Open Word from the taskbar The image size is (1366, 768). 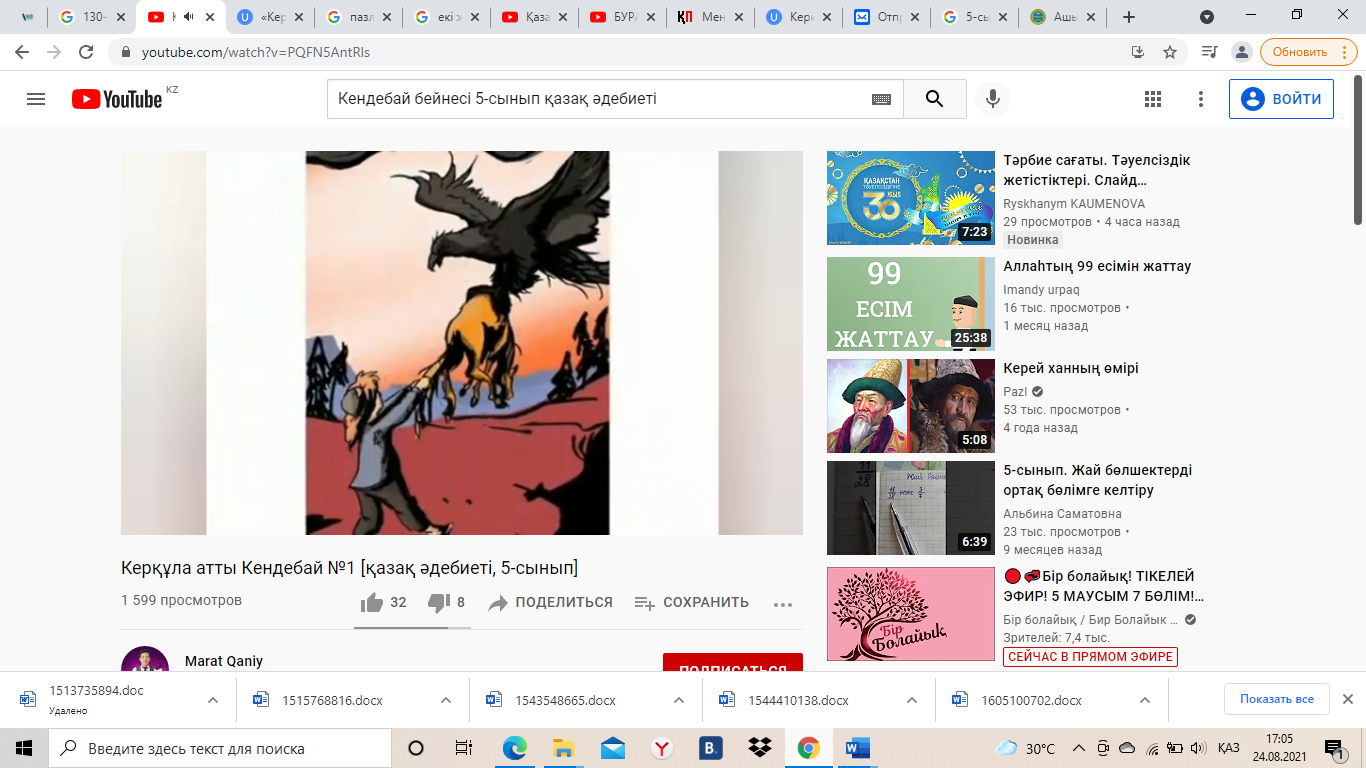[857, 748]
